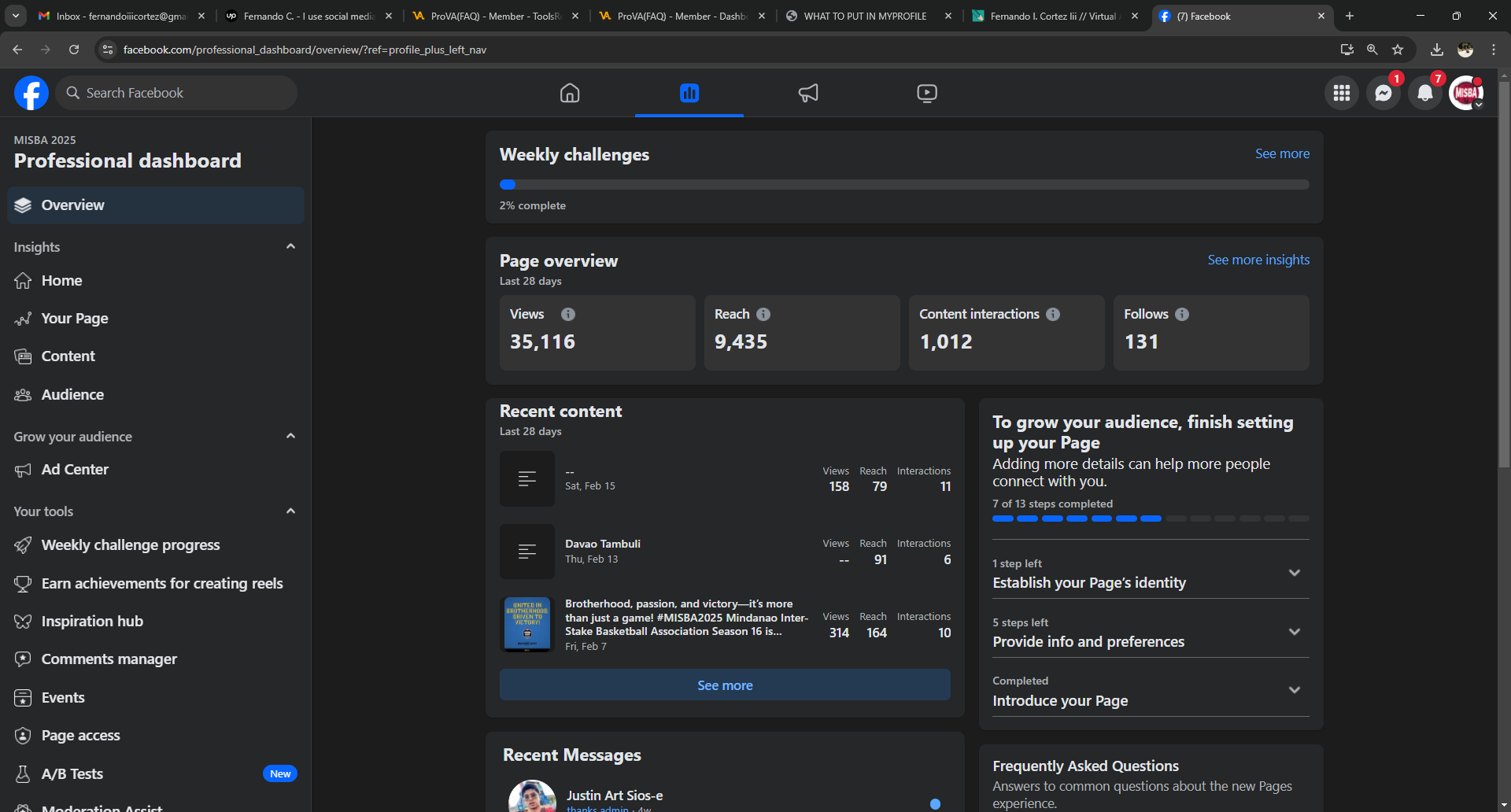Open Home under Insights
The image size is (1511, 812).
click(156, 281)
